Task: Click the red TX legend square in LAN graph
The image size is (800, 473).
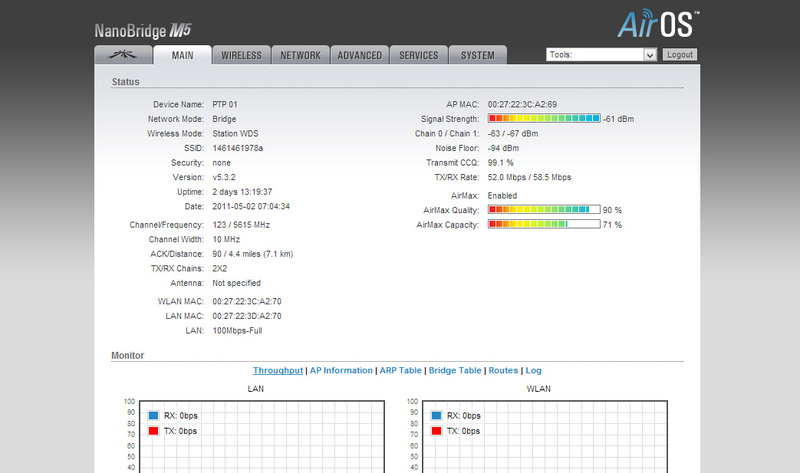Action: tap(153, 431)
